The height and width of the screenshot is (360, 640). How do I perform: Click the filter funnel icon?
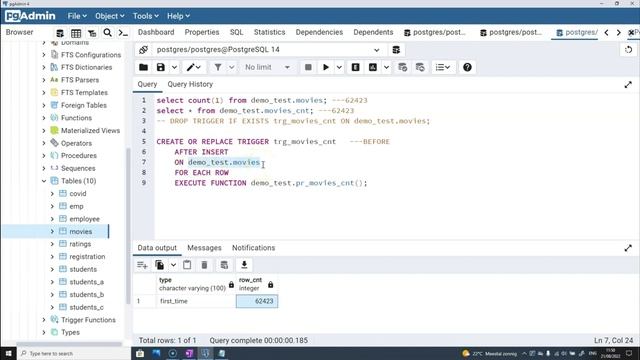click(218, 67)
